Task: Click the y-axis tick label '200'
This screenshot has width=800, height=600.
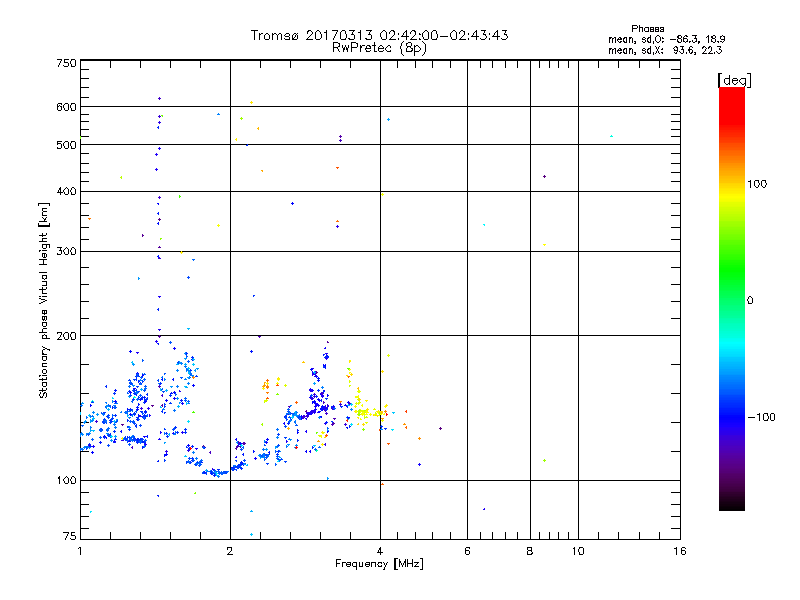Action: click(x=66, y=336)
